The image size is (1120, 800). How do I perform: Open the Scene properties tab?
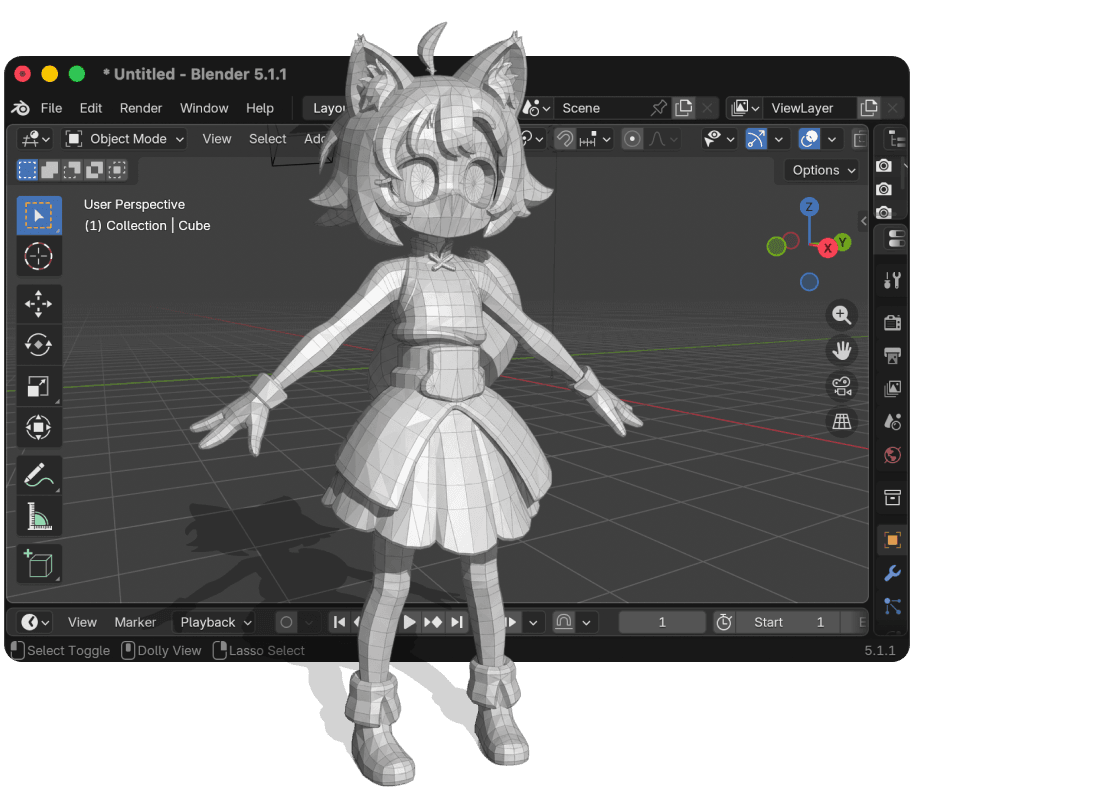(892, 421)
